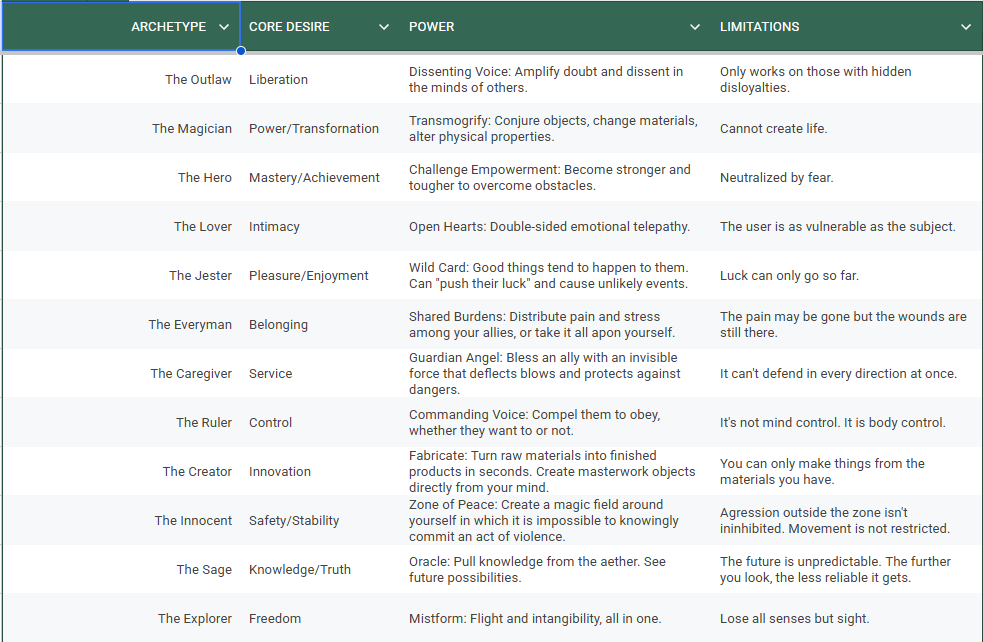
Task: Select the CORE DESIRE header cell
Action: [x=320, y=26]
